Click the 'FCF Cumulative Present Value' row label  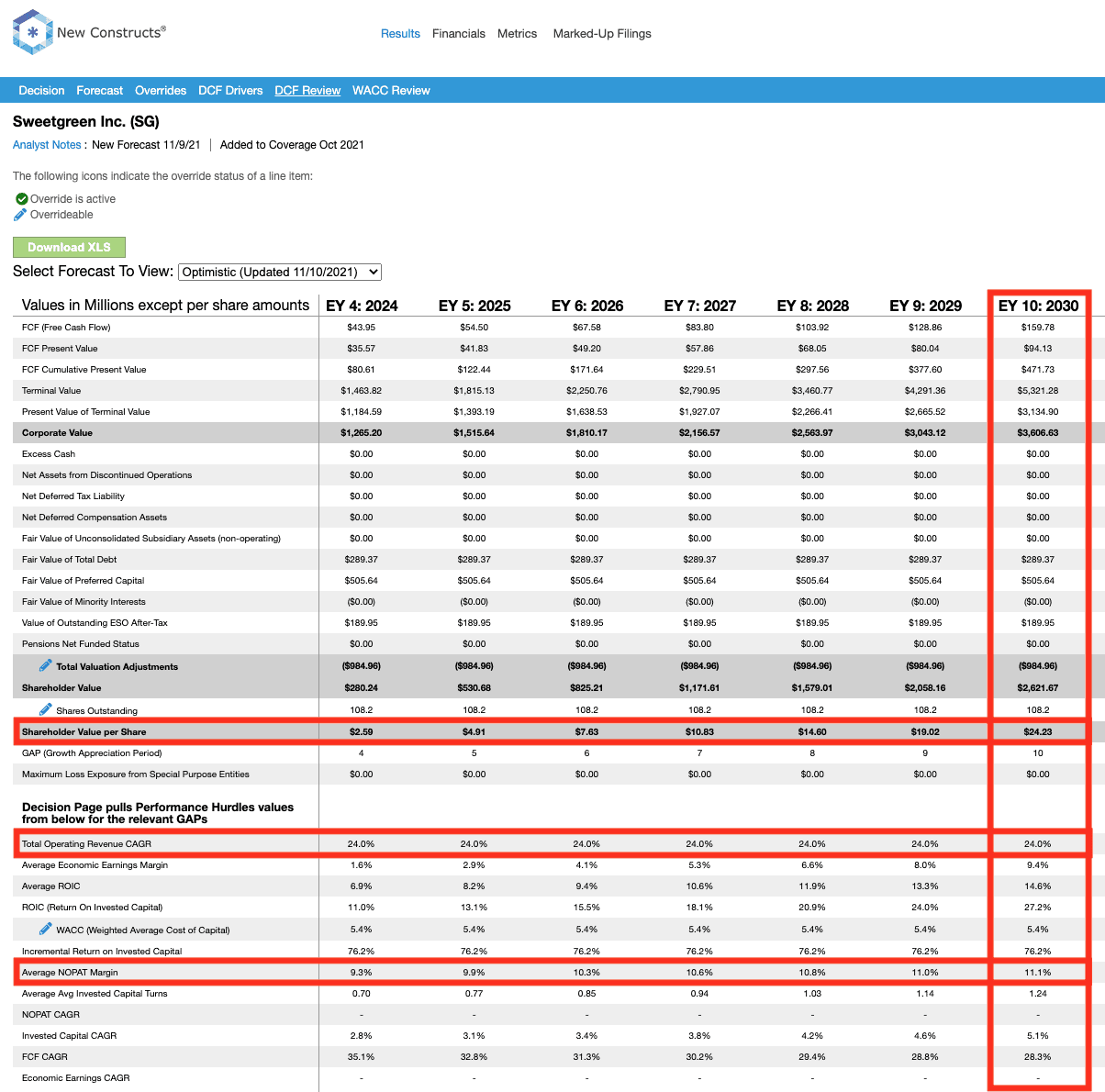84,370
